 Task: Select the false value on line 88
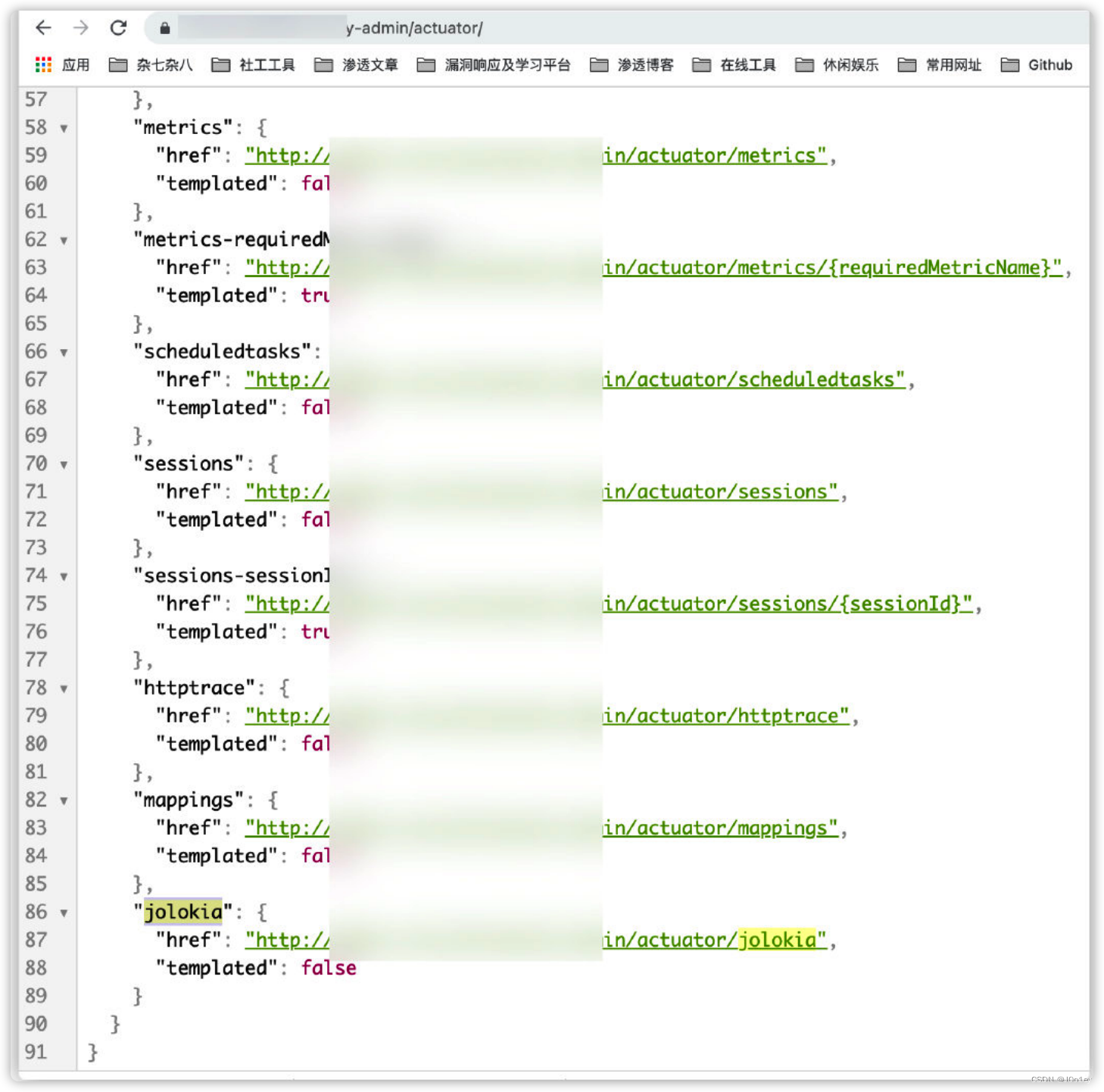pyautogui.click(x=329, y=968)
